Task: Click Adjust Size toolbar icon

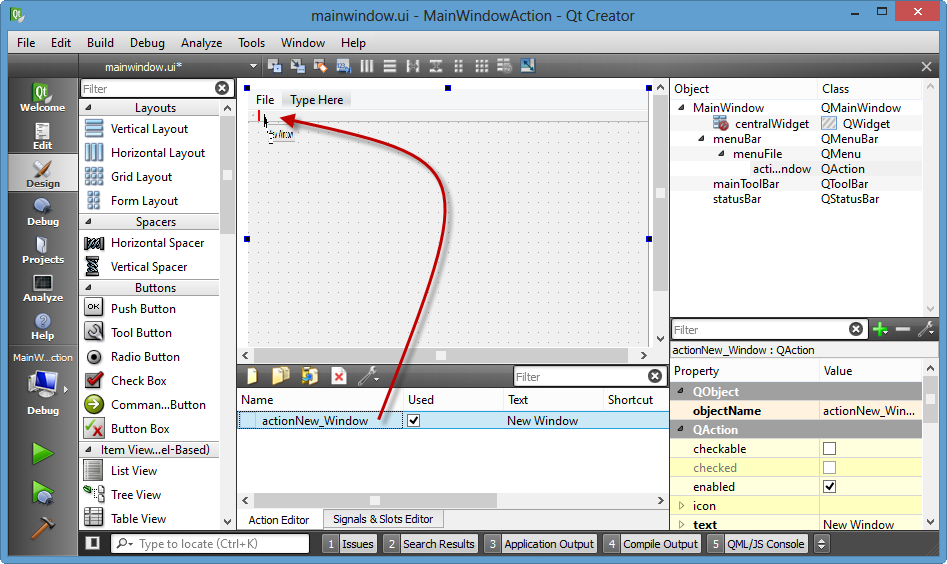Action: (527, 66)
